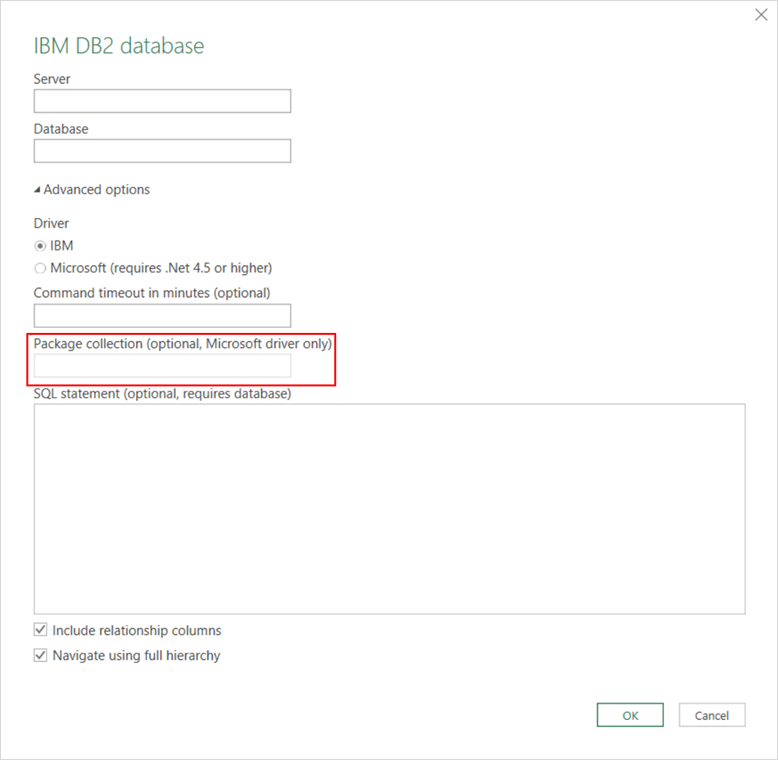Click the Database input field

click(162, 151)
